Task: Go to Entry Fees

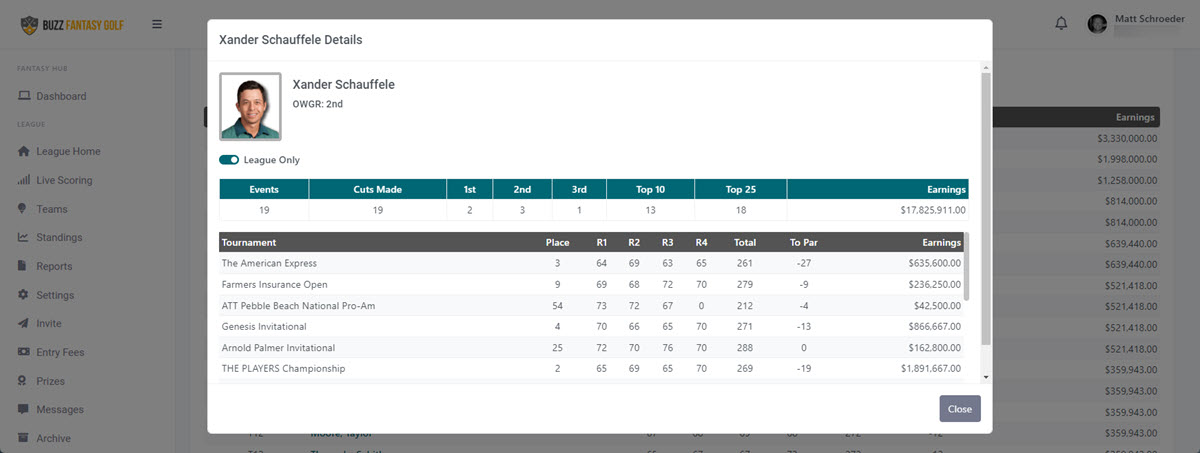Action: (60, 353)
